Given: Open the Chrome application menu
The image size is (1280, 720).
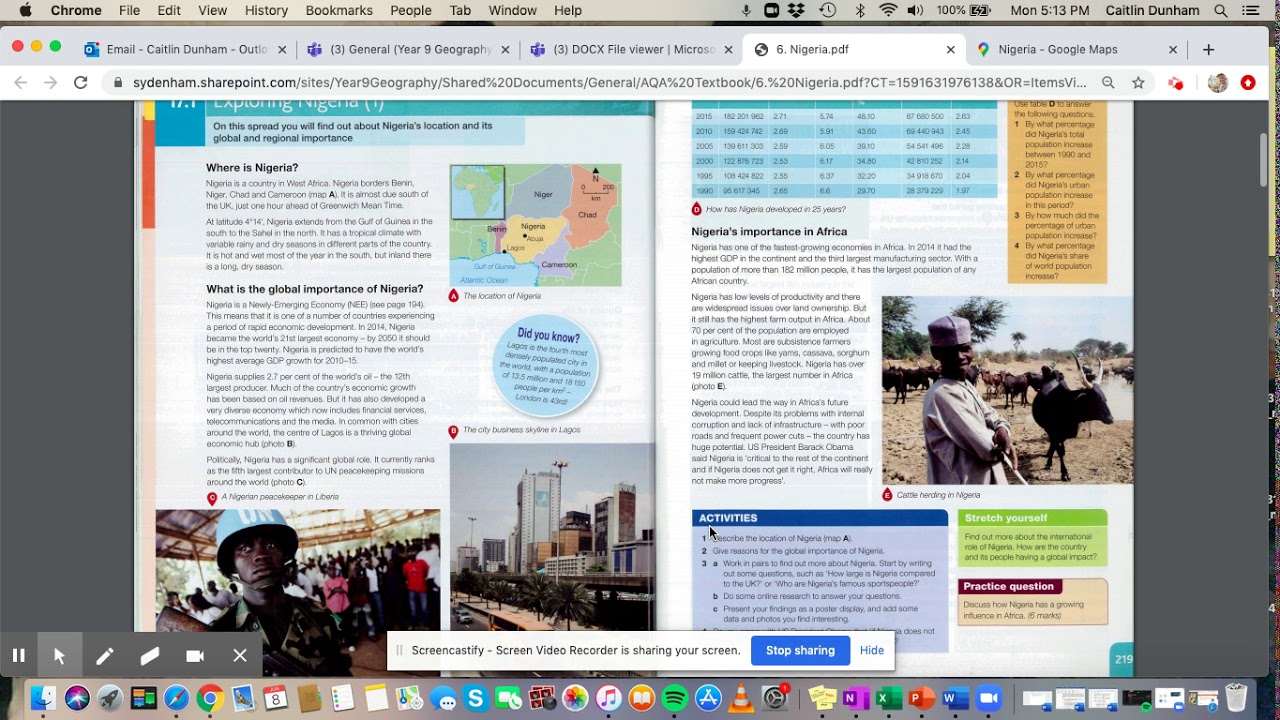Looking at the screenshot, I should coord(76,11).
